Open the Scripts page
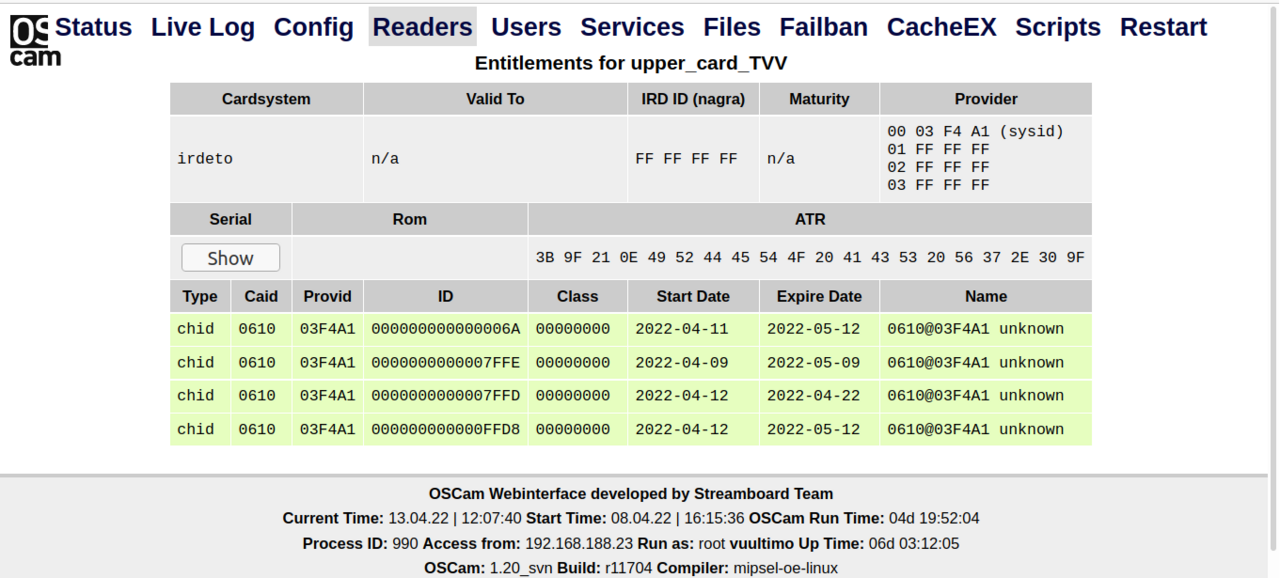Screen dimensions: 1280x578 1057,27
